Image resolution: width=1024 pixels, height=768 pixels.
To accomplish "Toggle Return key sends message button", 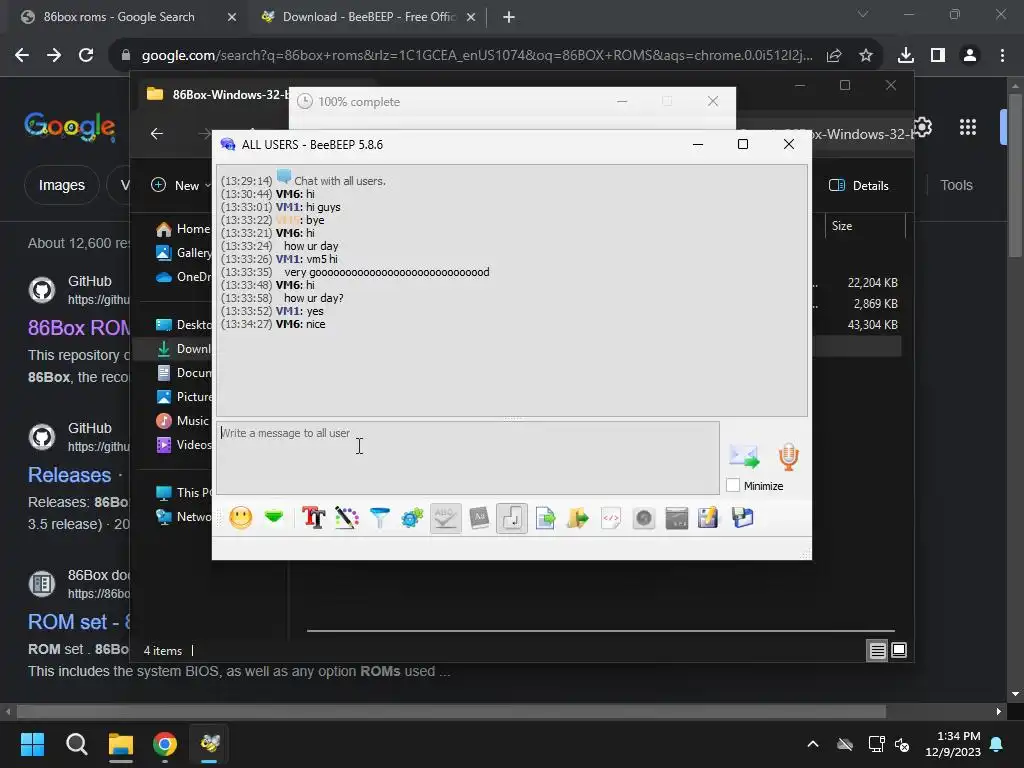I will click(511, 518).
